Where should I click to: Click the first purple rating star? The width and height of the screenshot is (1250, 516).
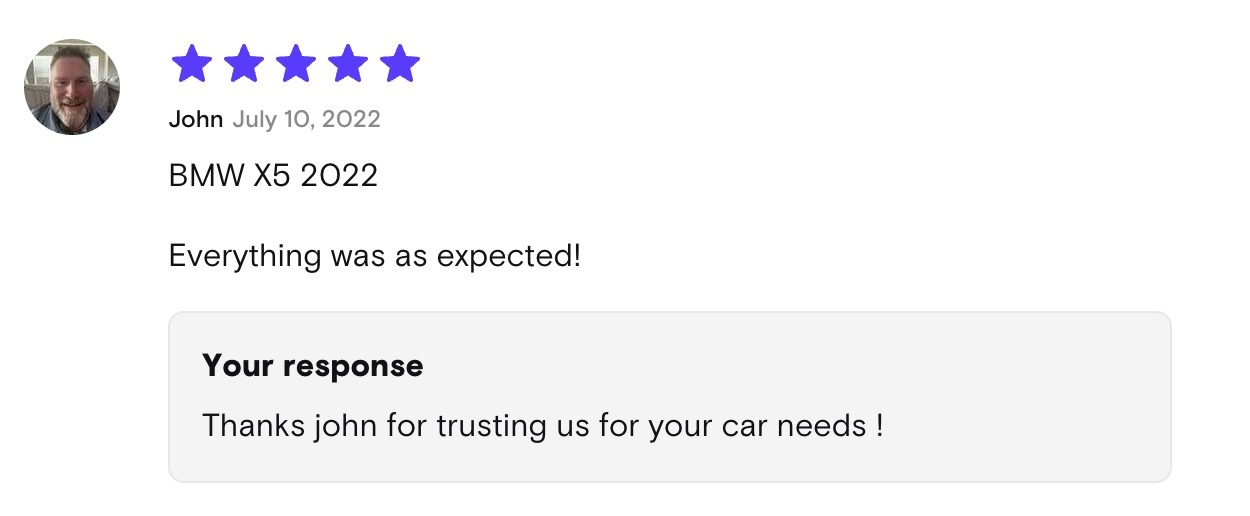(x=192, y=63)
